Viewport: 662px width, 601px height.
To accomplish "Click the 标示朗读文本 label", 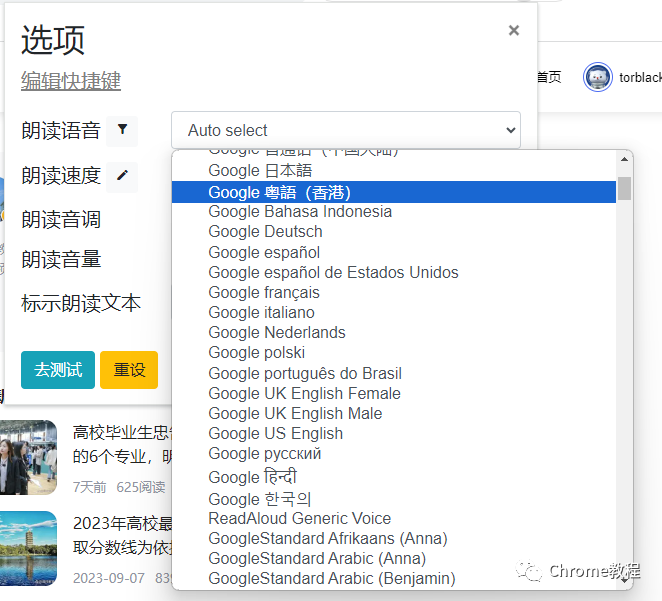I will (x=81, y=303).
